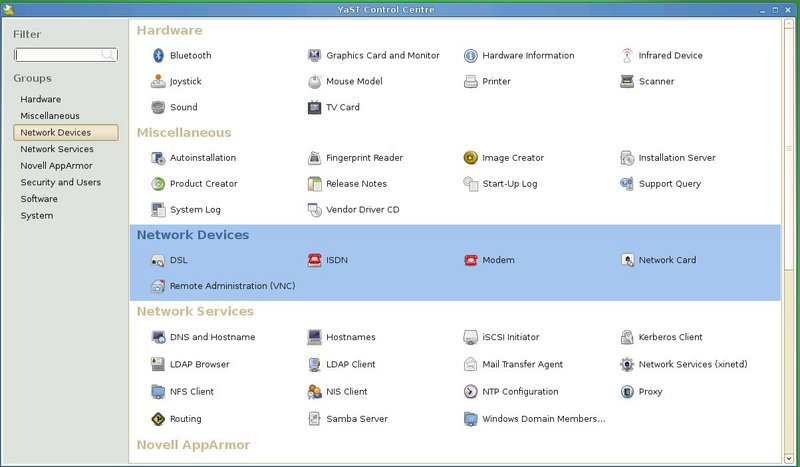Switch to the Network Services group
The height and width of the screenshot is (467, 800).
[57, 149]
